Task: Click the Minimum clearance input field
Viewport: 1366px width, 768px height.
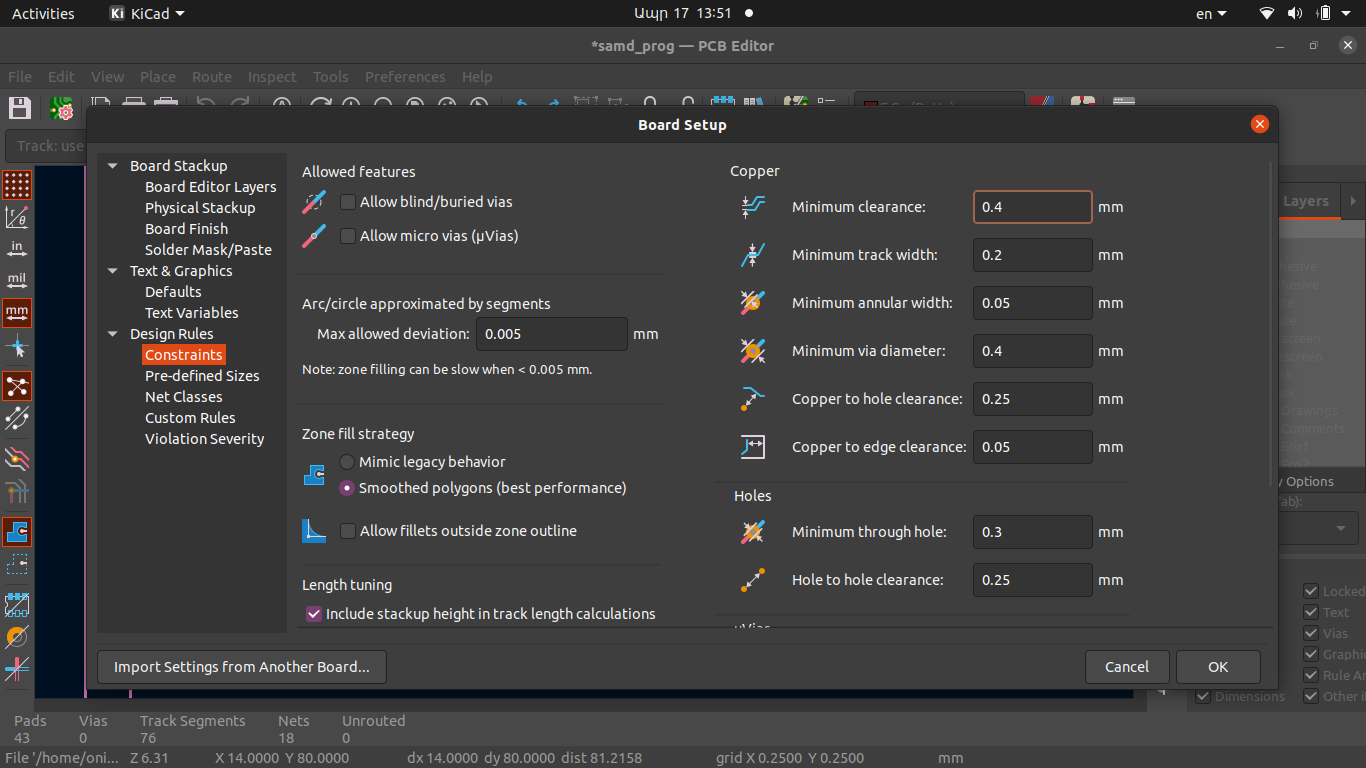Action: point(1032,207)
